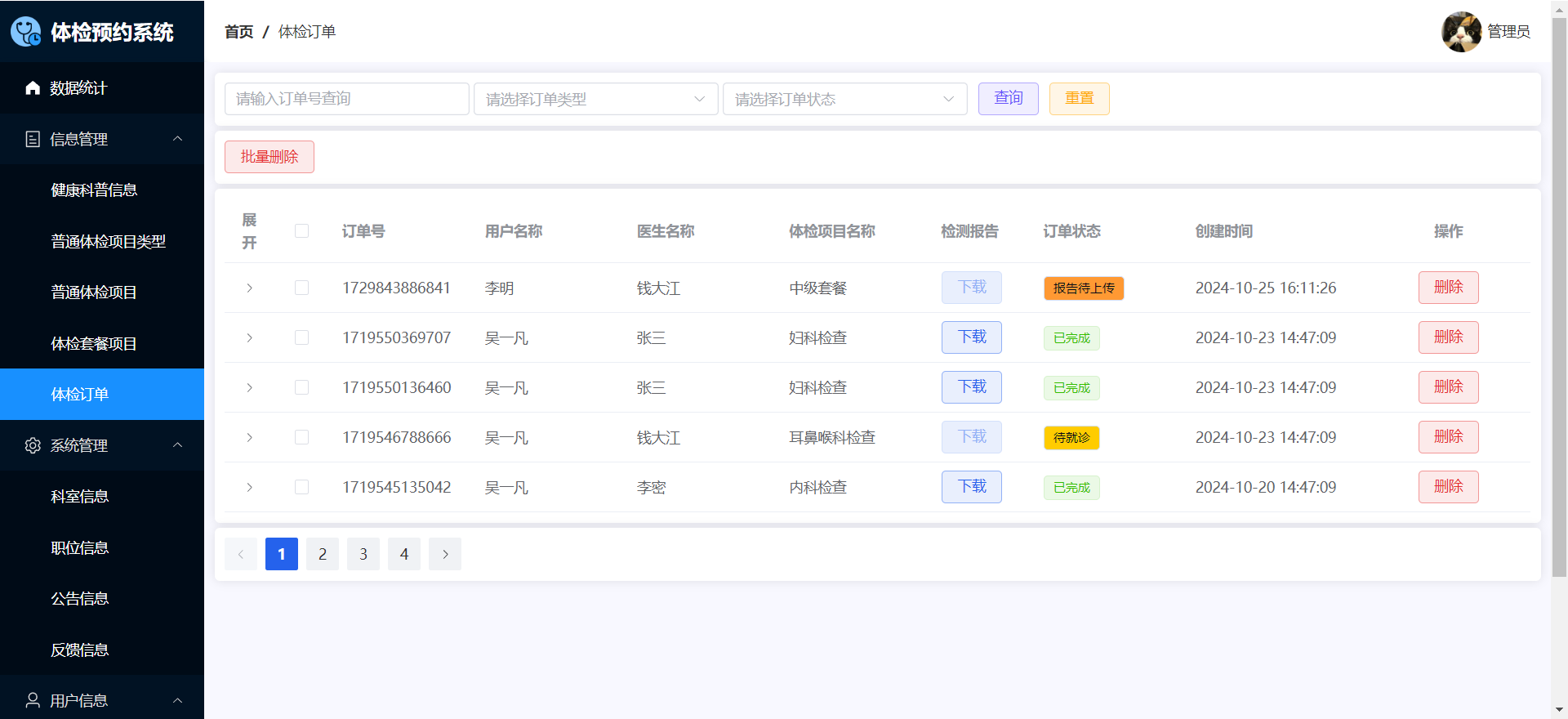This screenshot has height=719, width=1568.
Task: Select checkbox for order 1719545135042
Action: [302, 487]
